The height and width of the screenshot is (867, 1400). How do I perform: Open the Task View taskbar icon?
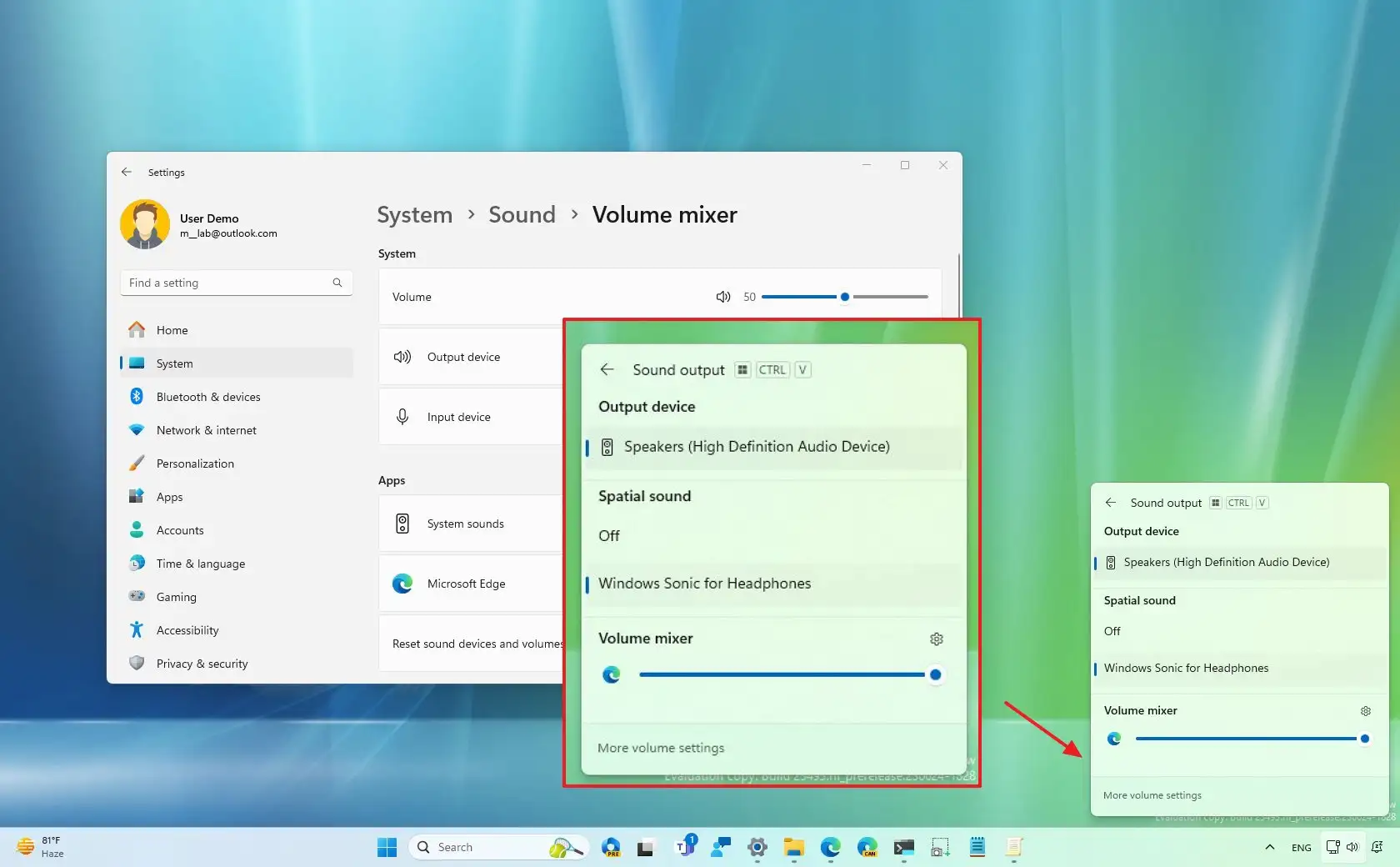pos(646,848)
